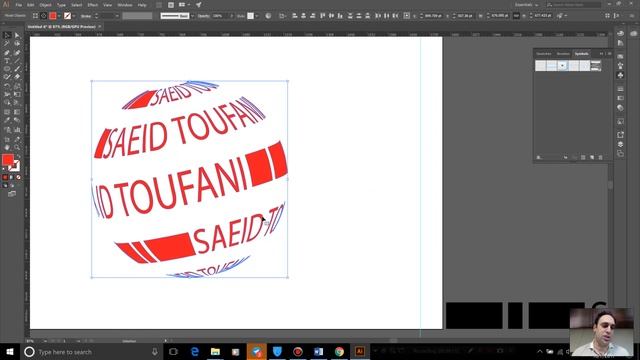This screenshot has height=360, width=640.
Task: Open fill color dropdown in control bar
Action: pos(59,16)
